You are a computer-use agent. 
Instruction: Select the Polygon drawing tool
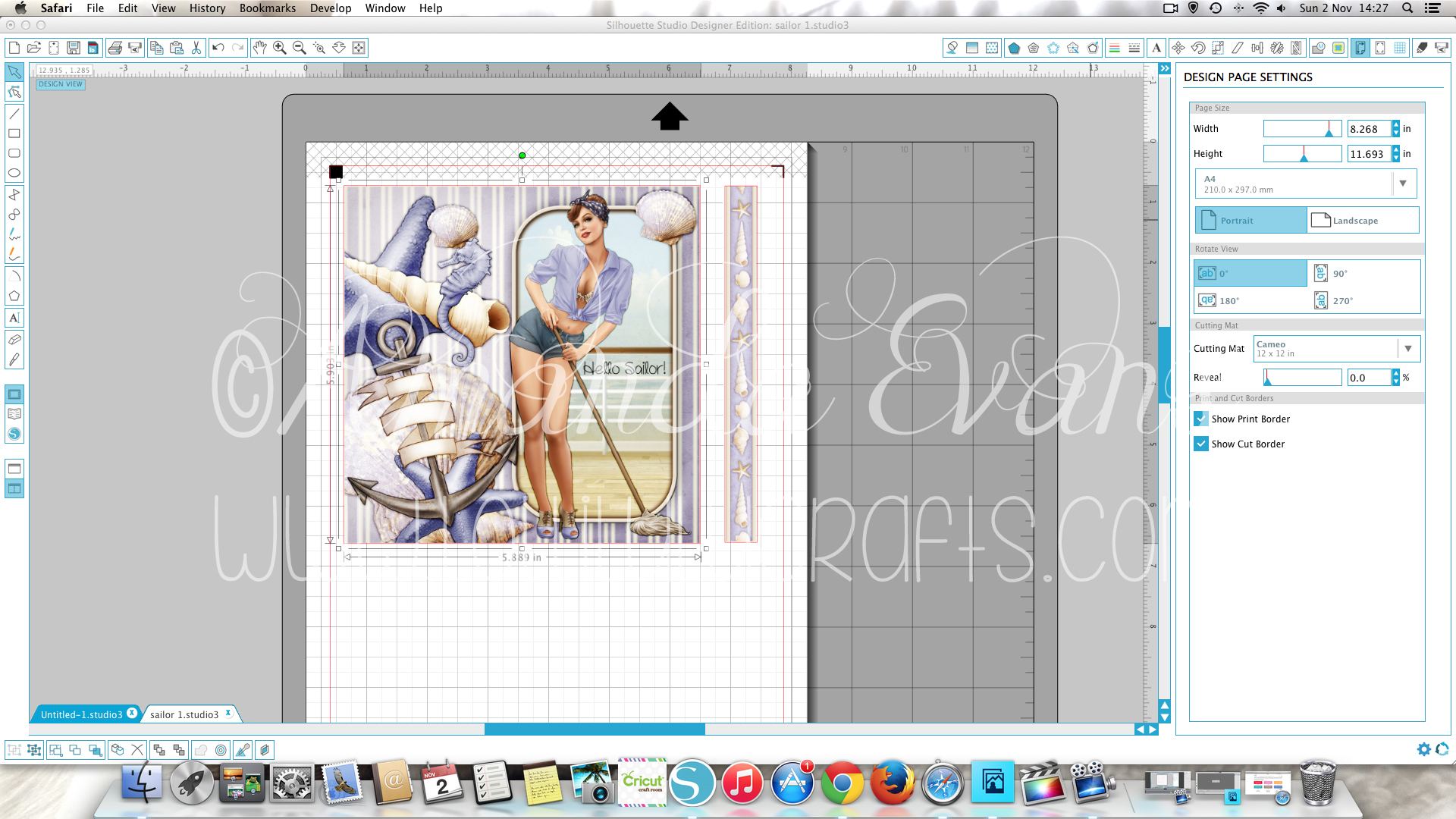14,297
